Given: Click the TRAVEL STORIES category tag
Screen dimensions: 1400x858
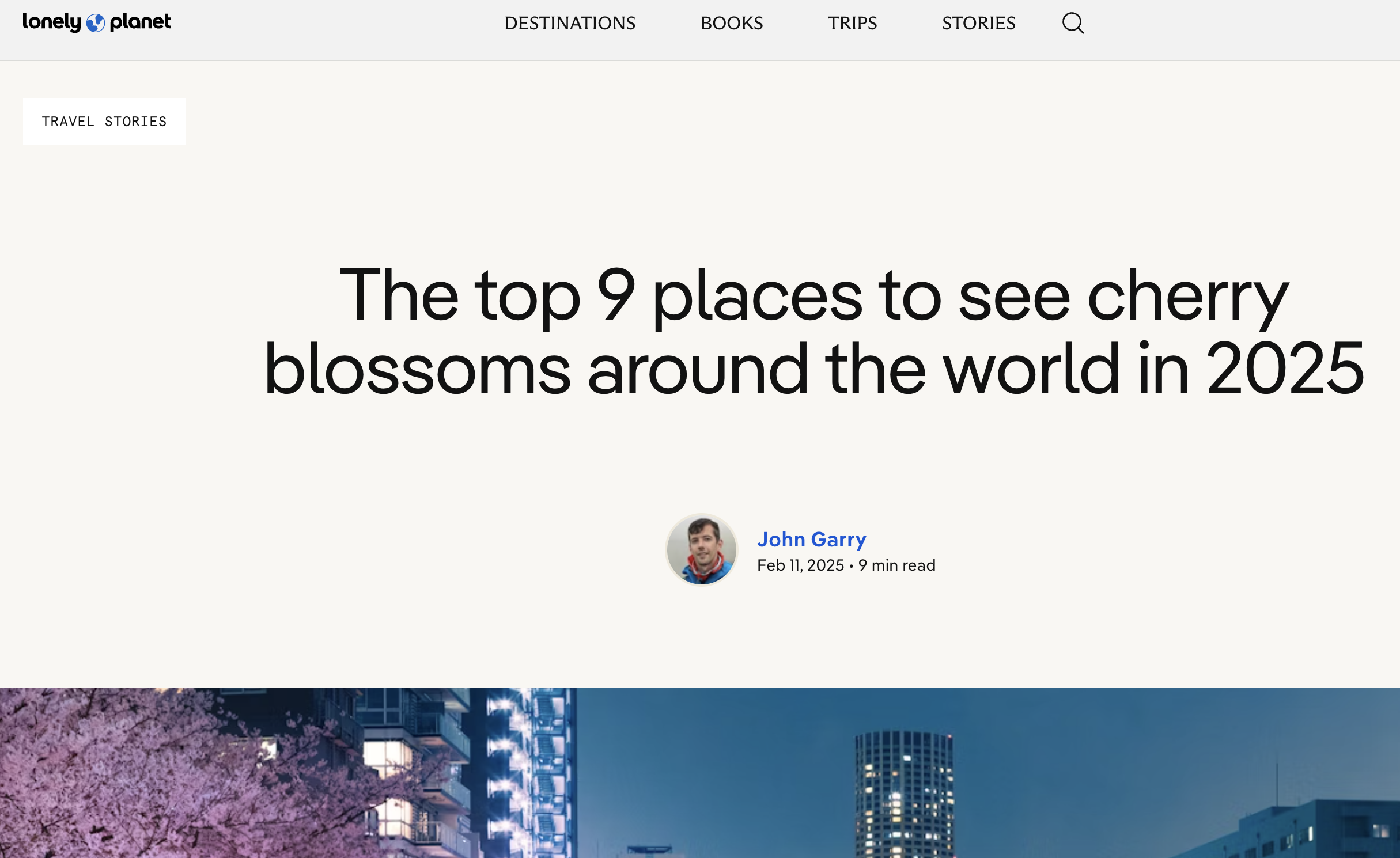Looking at the screenshot, I should point(104,122).
